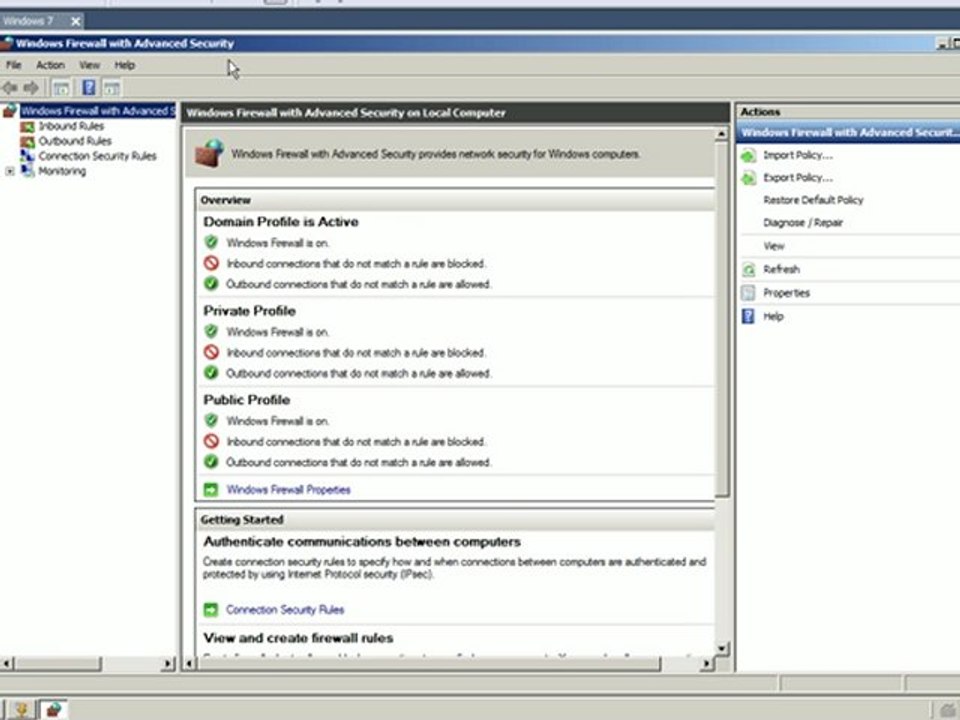This screenshot has width=960, height=720.
Task: Click the Help icon in Actions pane
Action: coord(748,316)
